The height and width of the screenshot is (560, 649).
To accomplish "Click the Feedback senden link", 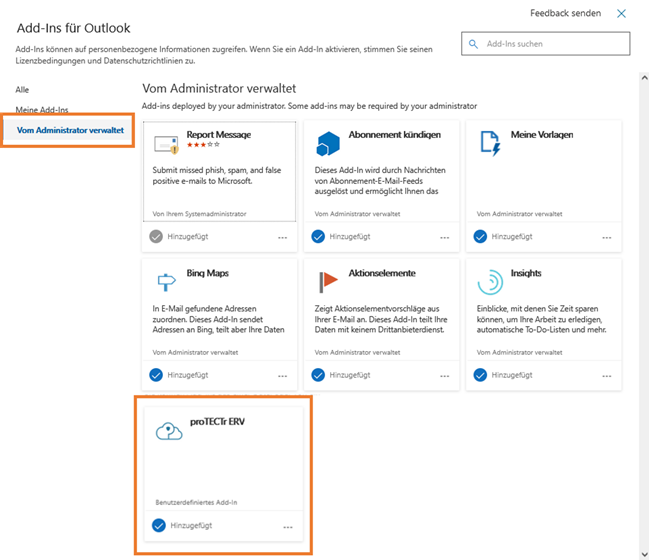I will (x=563, y=14).
